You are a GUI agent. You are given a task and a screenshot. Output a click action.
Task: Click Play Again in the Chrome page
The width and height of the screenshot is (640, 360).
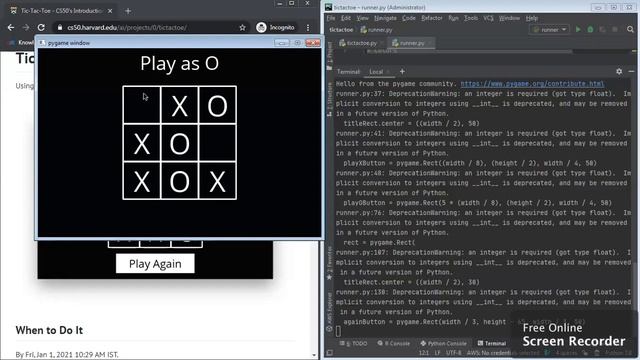(x=155, y=264)
